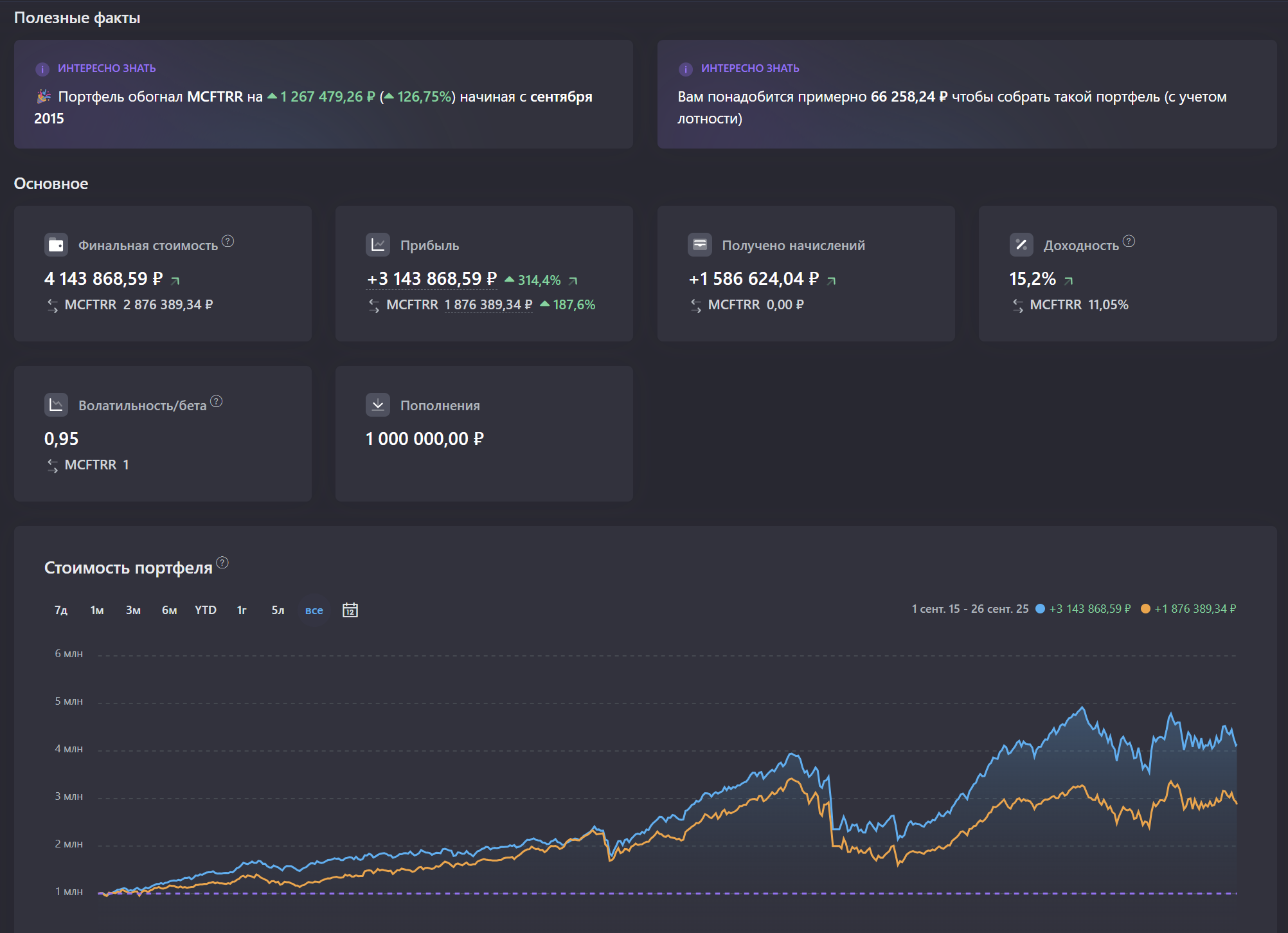Select the 7д chart period
This screenshot has width=1288, height=933.
tap(61, 610)
